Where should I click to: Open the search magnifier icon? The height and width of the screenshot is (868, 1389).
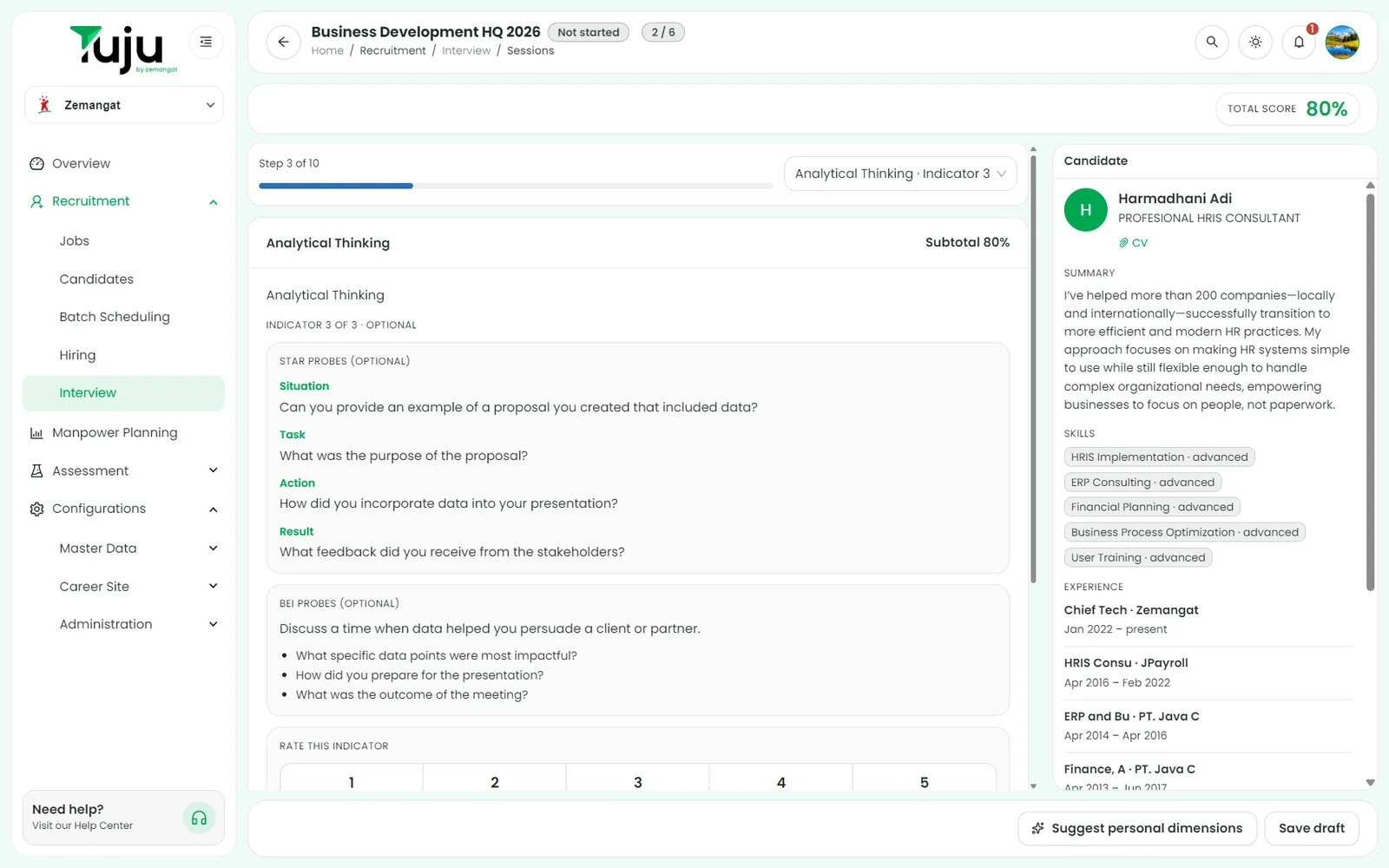1212,42
